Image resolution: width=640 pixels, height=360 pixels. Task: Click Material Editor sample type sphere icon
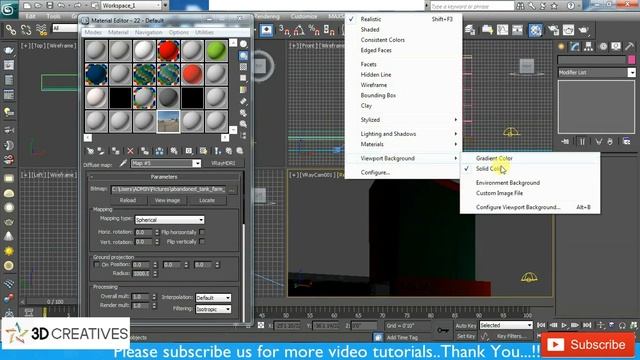243,44
